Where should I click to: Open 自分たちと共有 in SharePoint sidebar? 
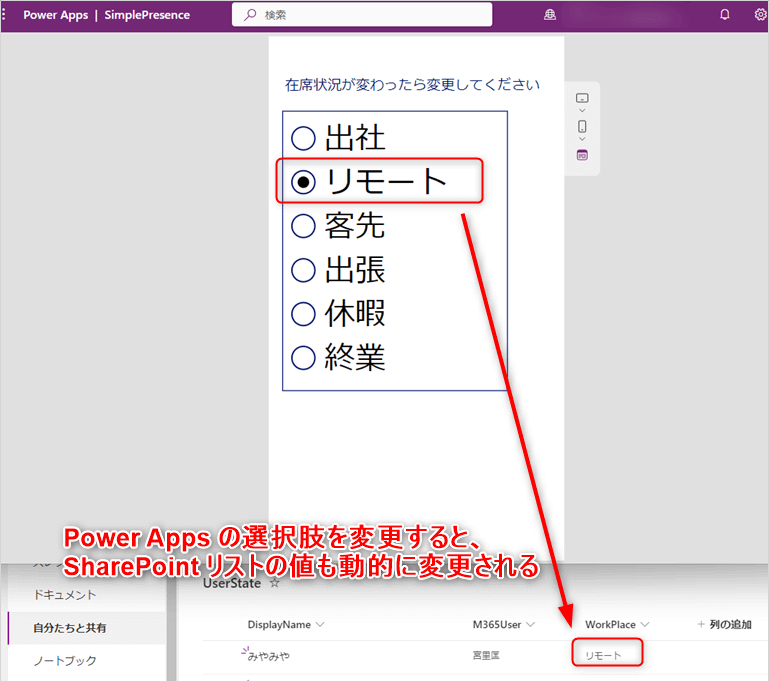coord(70,628)
